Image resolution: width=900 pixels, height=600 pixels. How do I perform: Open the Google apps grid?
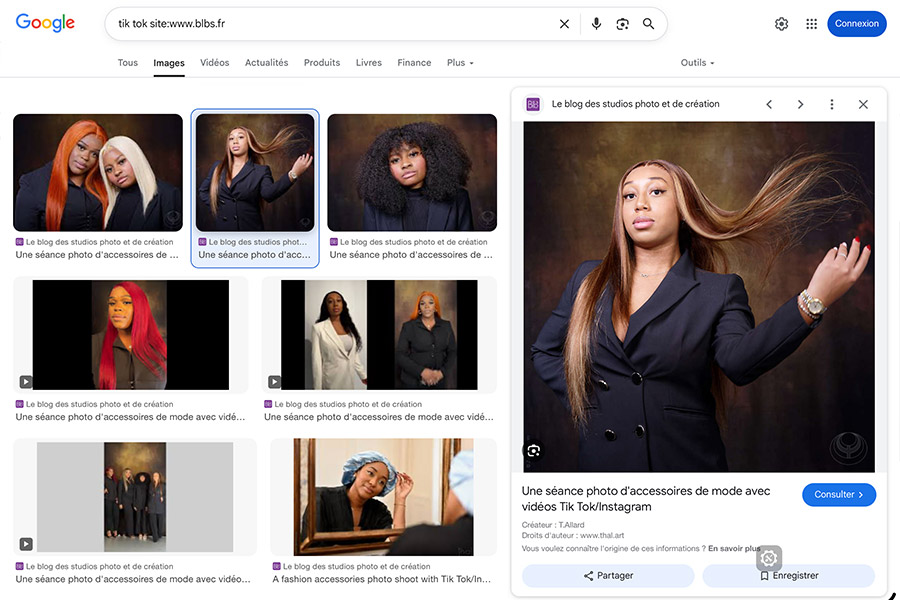[811, 24]
